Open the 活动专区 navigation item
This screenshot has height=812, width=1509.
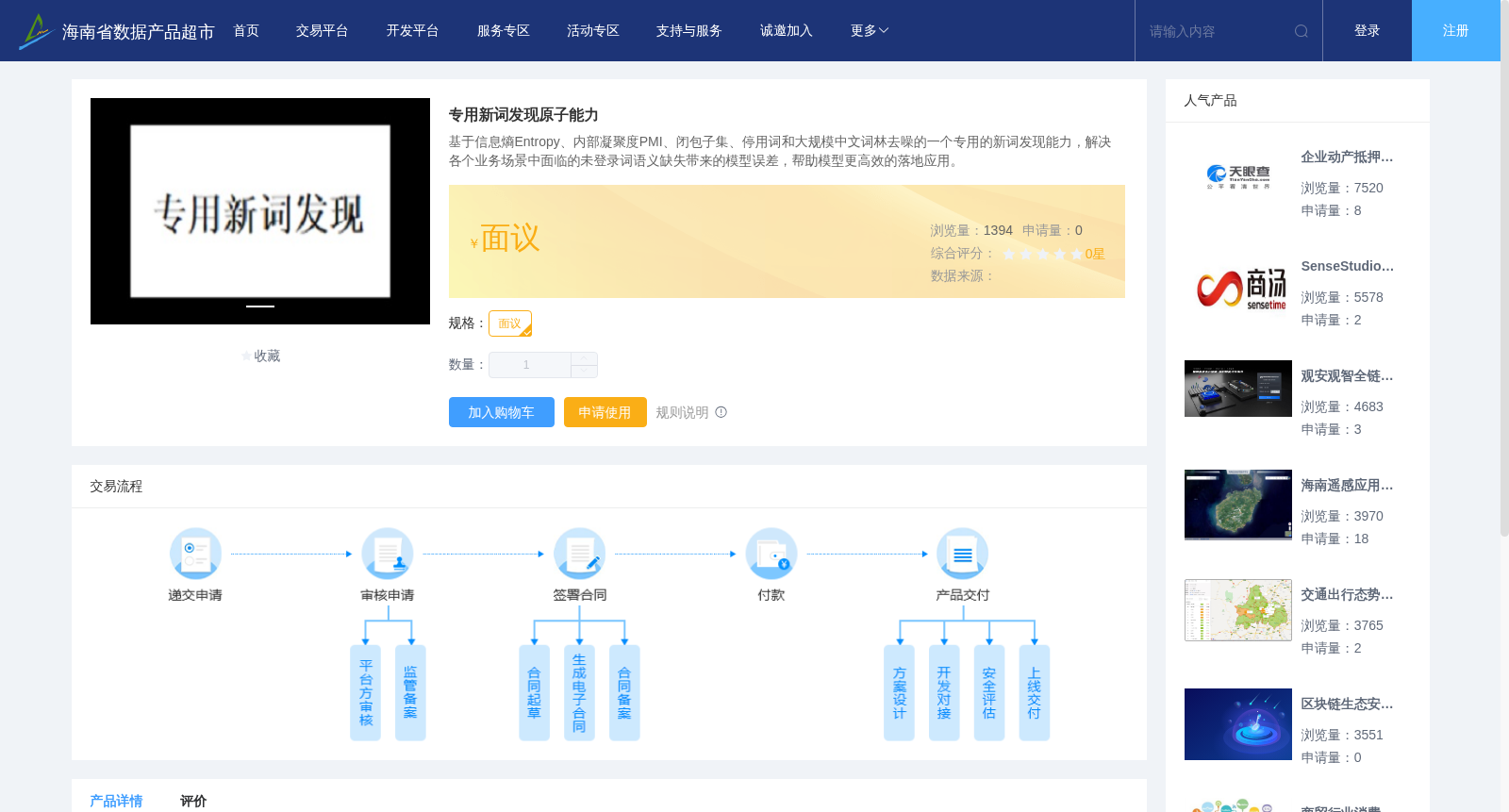coord(593,31)
